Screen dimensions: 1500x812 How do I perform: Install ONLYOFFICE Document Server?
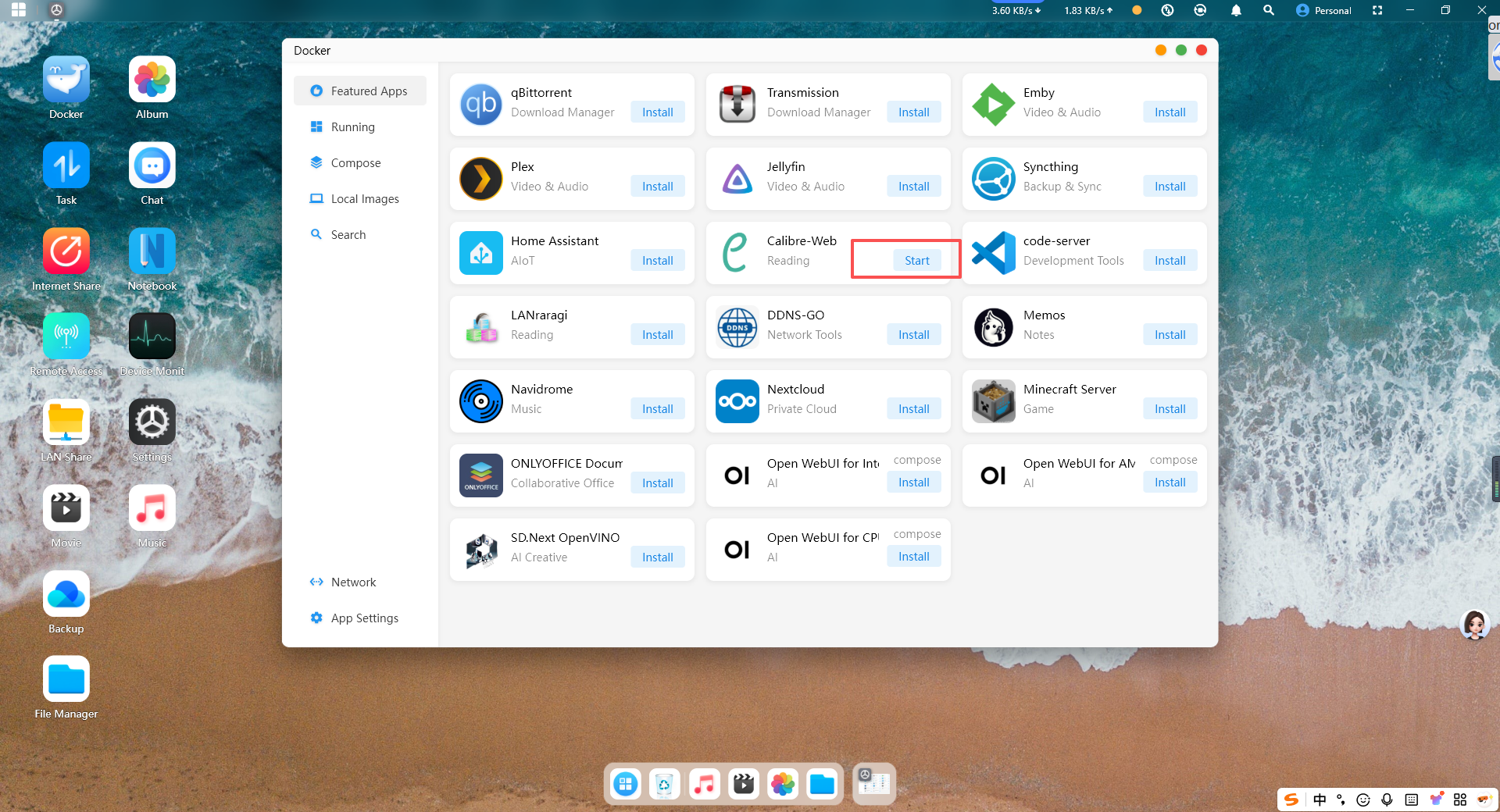(658, 483)
